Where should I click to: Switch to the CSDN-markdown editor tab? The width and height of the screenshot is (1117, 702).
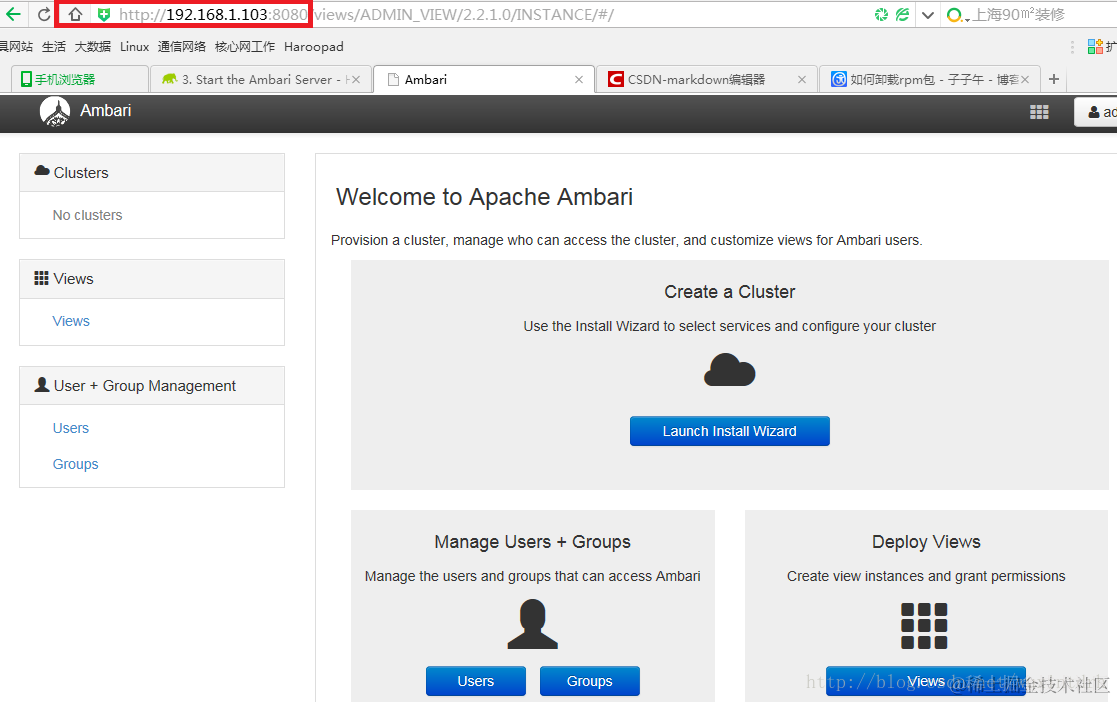707,80
